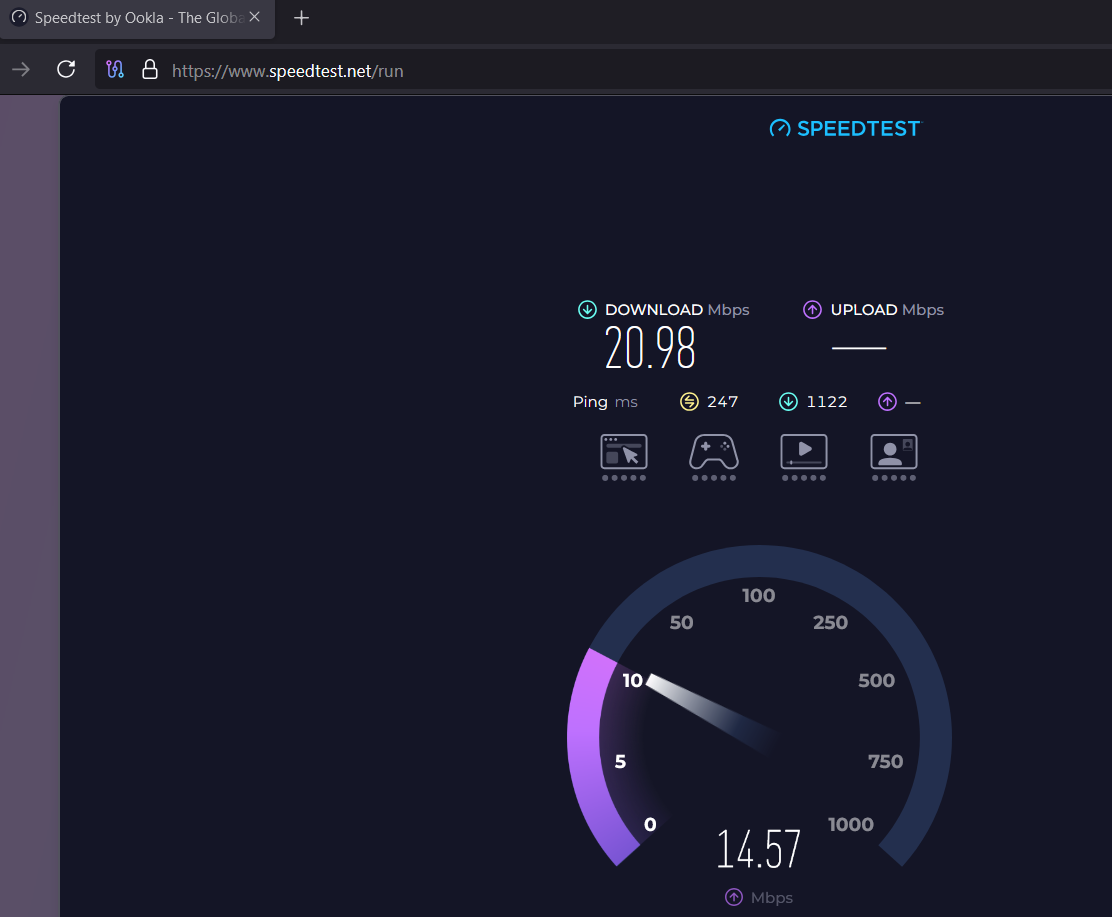The image size is (1112, 917).
Task: Click the web browsing experience icon
Action: (x=624, y=457)
